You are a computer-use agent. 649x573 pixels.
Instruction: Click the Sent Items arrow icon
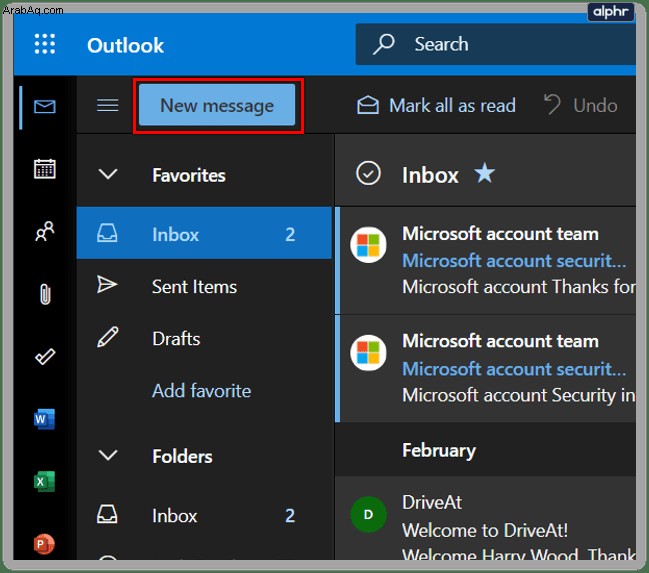pyautogui.click(x=107, y=284)
